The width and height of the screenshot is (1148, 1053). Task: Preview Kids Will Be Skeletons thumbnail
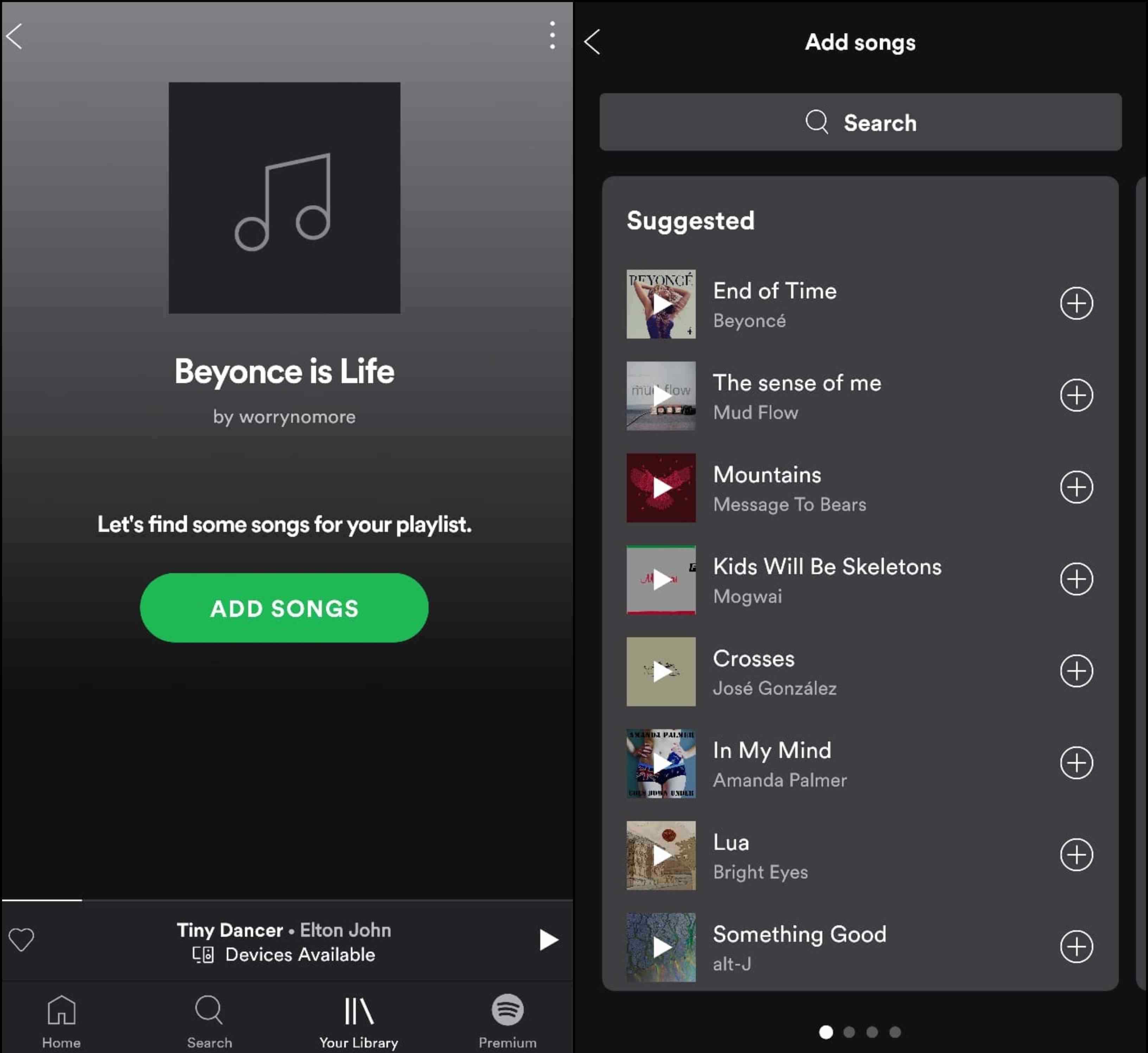(661, 579)
